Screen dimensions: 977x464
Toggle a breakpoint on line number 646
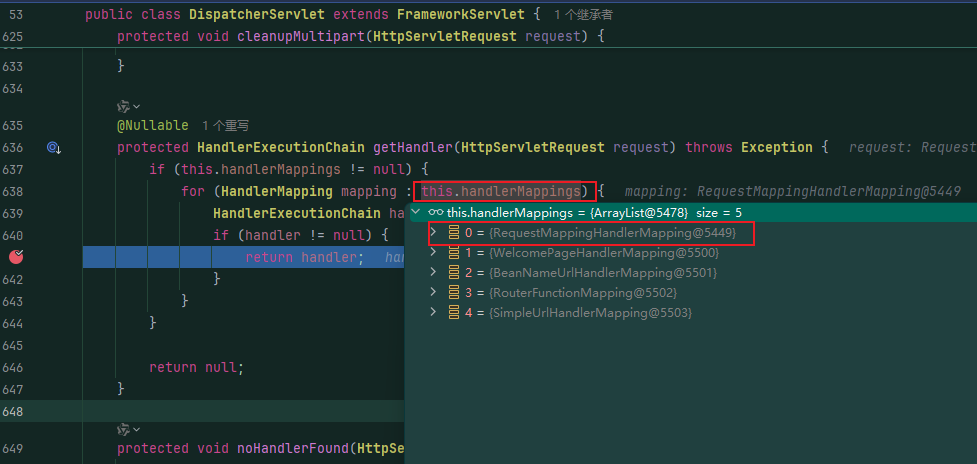pyautogui.click(x=13, y=367)
